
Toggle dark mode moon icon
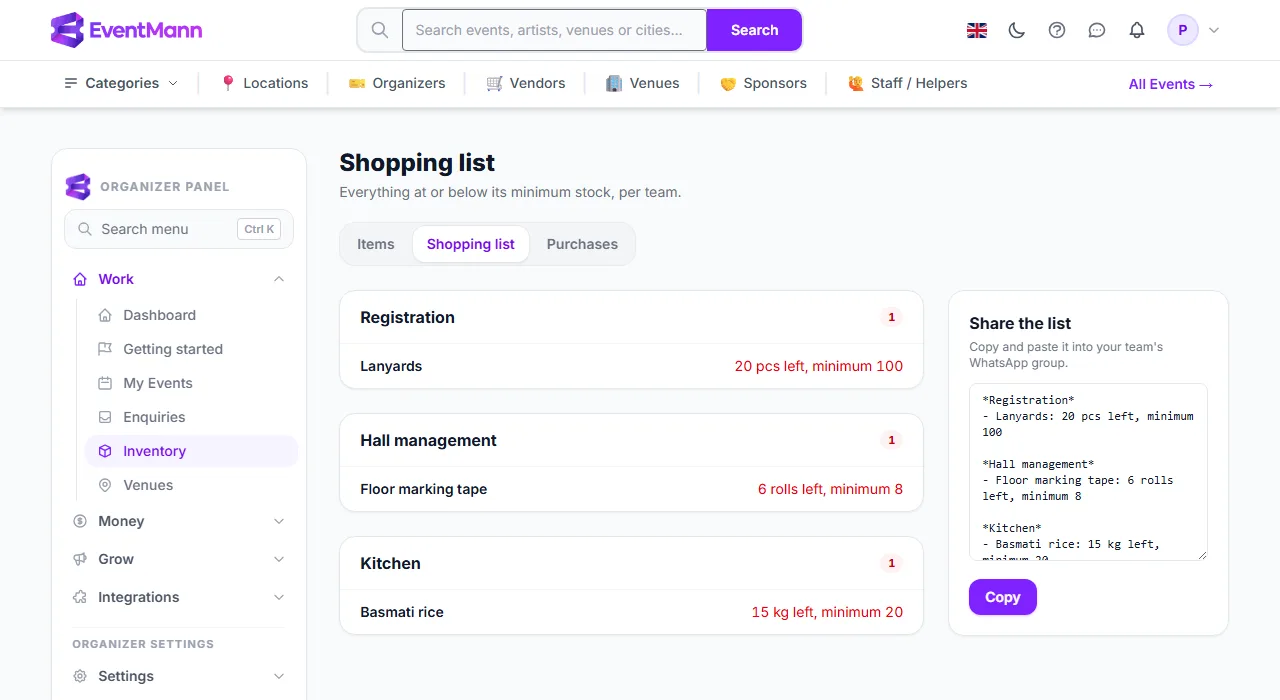(x=1017, y=30)
